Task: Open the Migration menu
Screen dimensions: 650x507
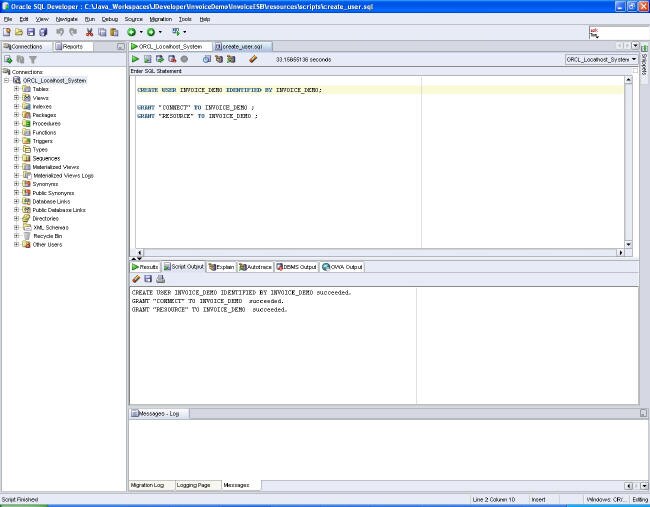Action: click(160, 19)
